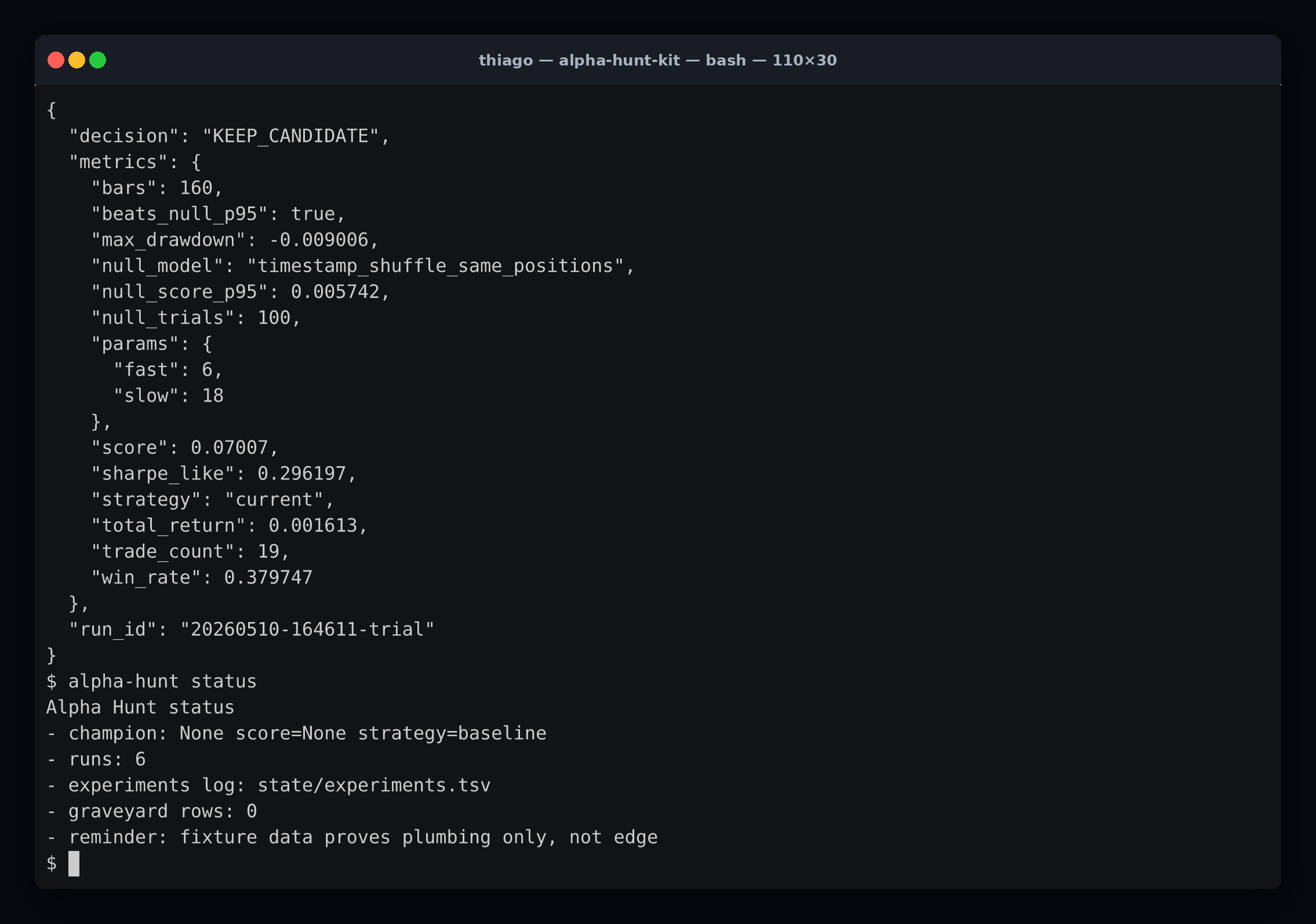Click the "beats_null_p95": true line
Viewport: 1316px width, 924px height.
(x=219, y=214)
